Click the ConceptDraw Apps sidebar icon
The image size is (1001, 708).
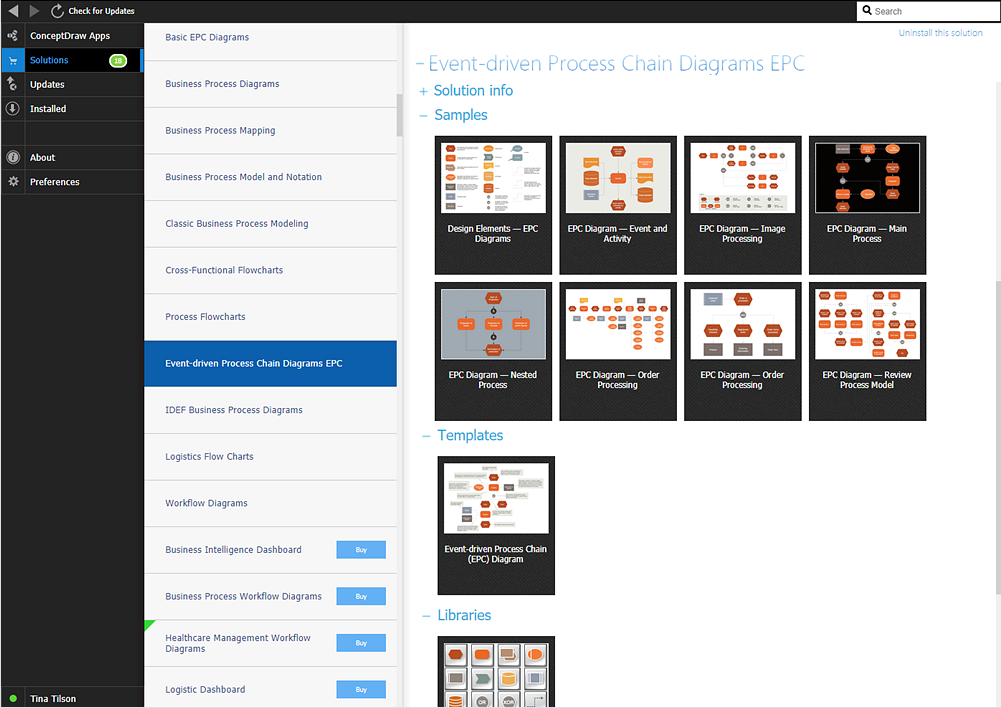point(13,36)
